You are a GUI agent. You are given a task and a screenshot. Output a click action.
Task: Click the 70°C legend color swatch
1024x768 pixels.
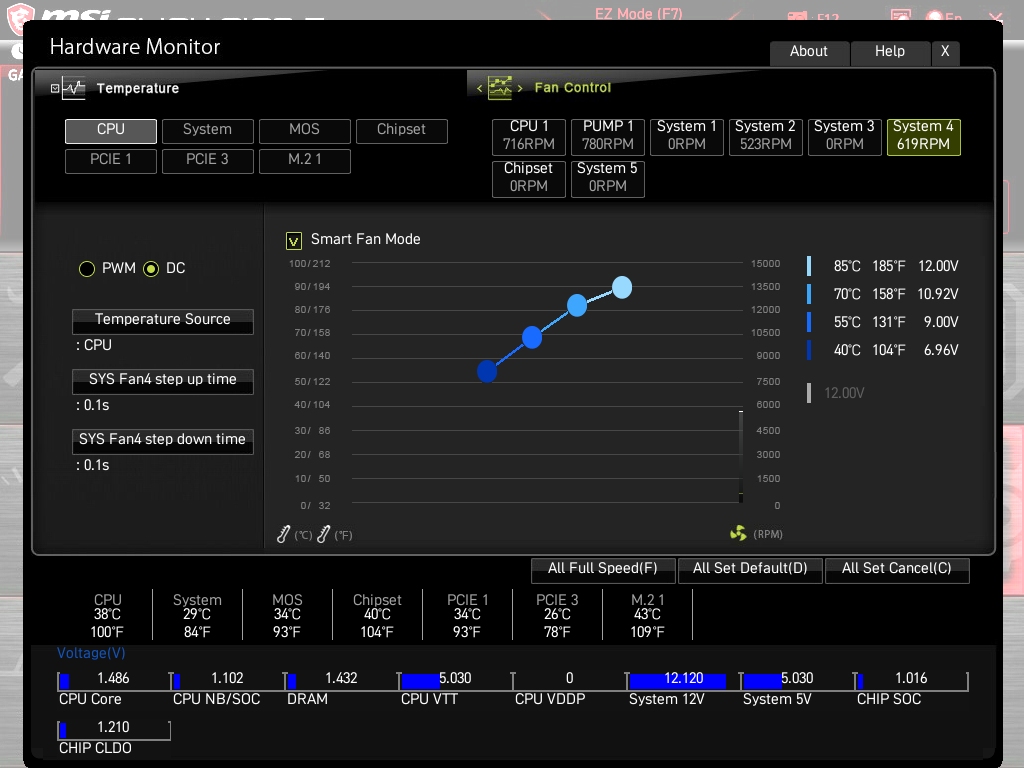pos(809,294)
